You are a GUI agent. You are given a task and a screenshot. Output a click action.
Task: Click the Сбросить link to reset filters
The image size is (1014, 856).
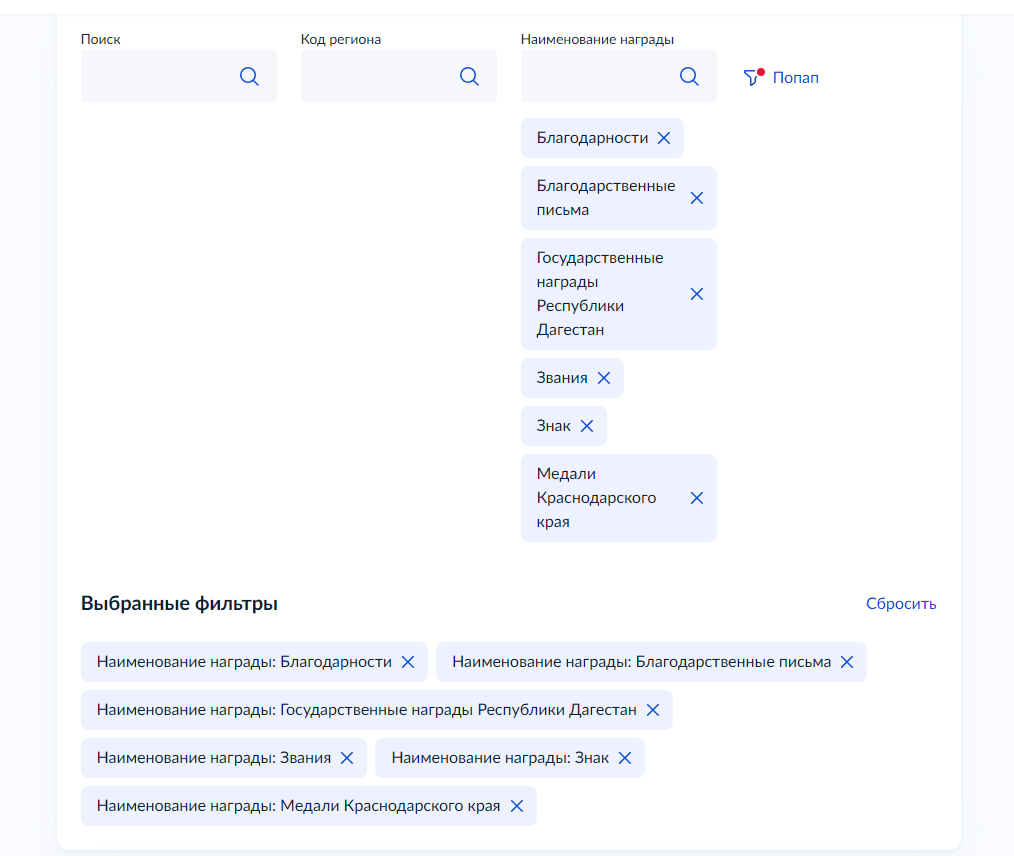point(901,604)
